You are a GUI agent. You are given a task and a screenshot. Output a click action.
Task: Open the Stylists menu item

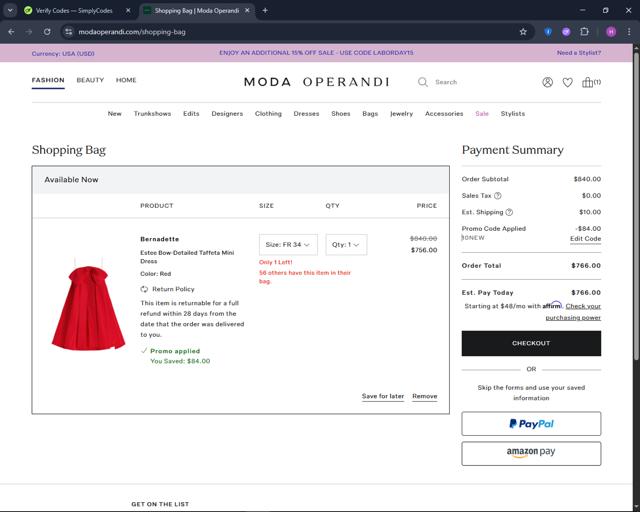513,114
